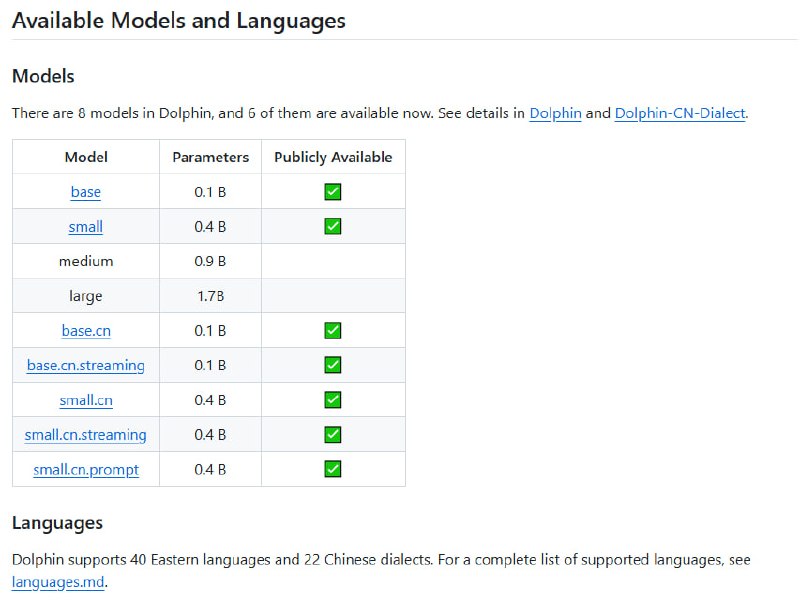The image size is (800, 602).
Task: Open the base model link
Action: (86, 192)
